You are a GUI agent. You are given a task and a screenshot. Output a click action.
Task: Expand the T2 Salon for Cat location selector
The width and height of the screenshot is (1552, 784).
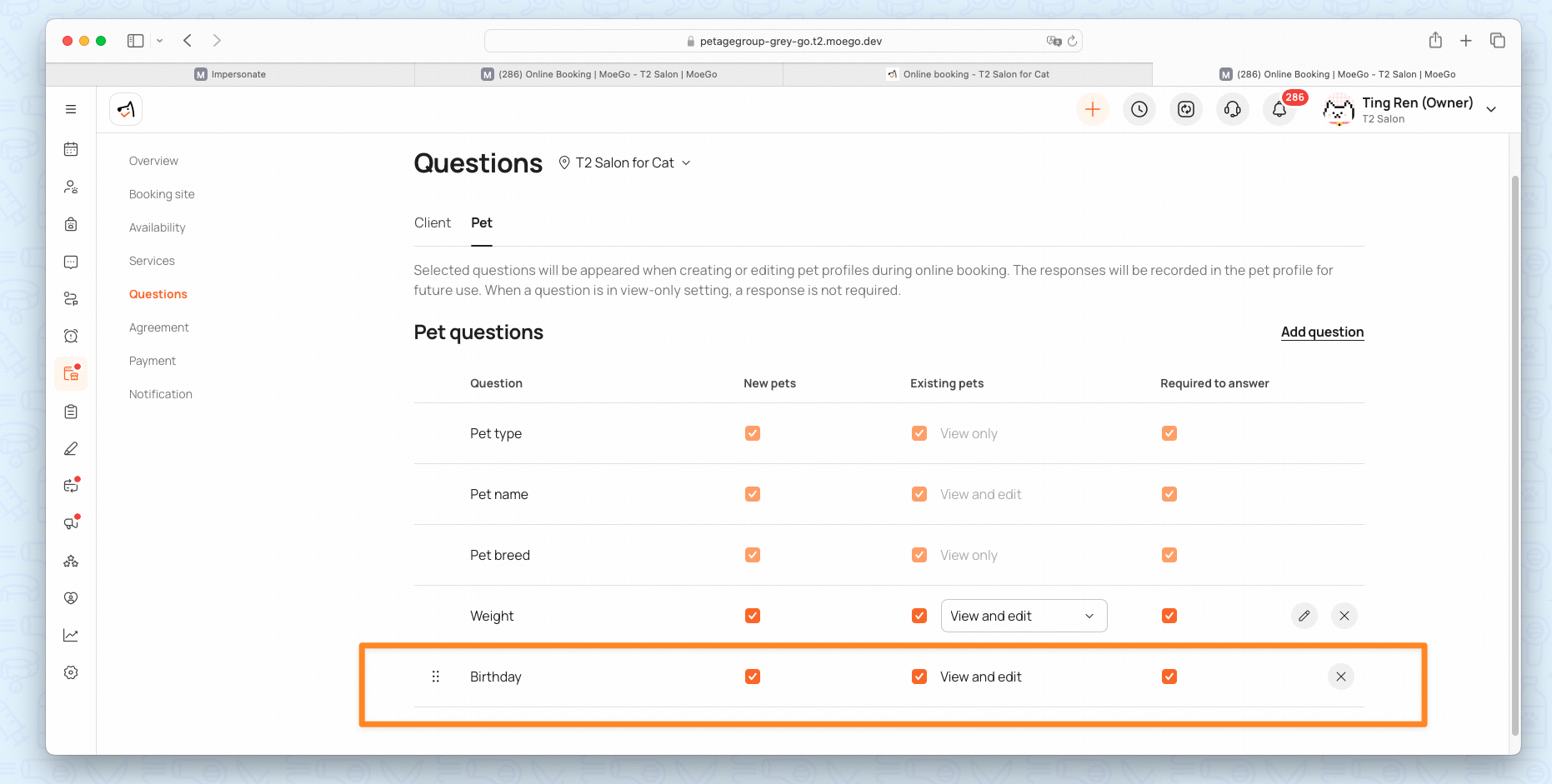coord(624,163)
